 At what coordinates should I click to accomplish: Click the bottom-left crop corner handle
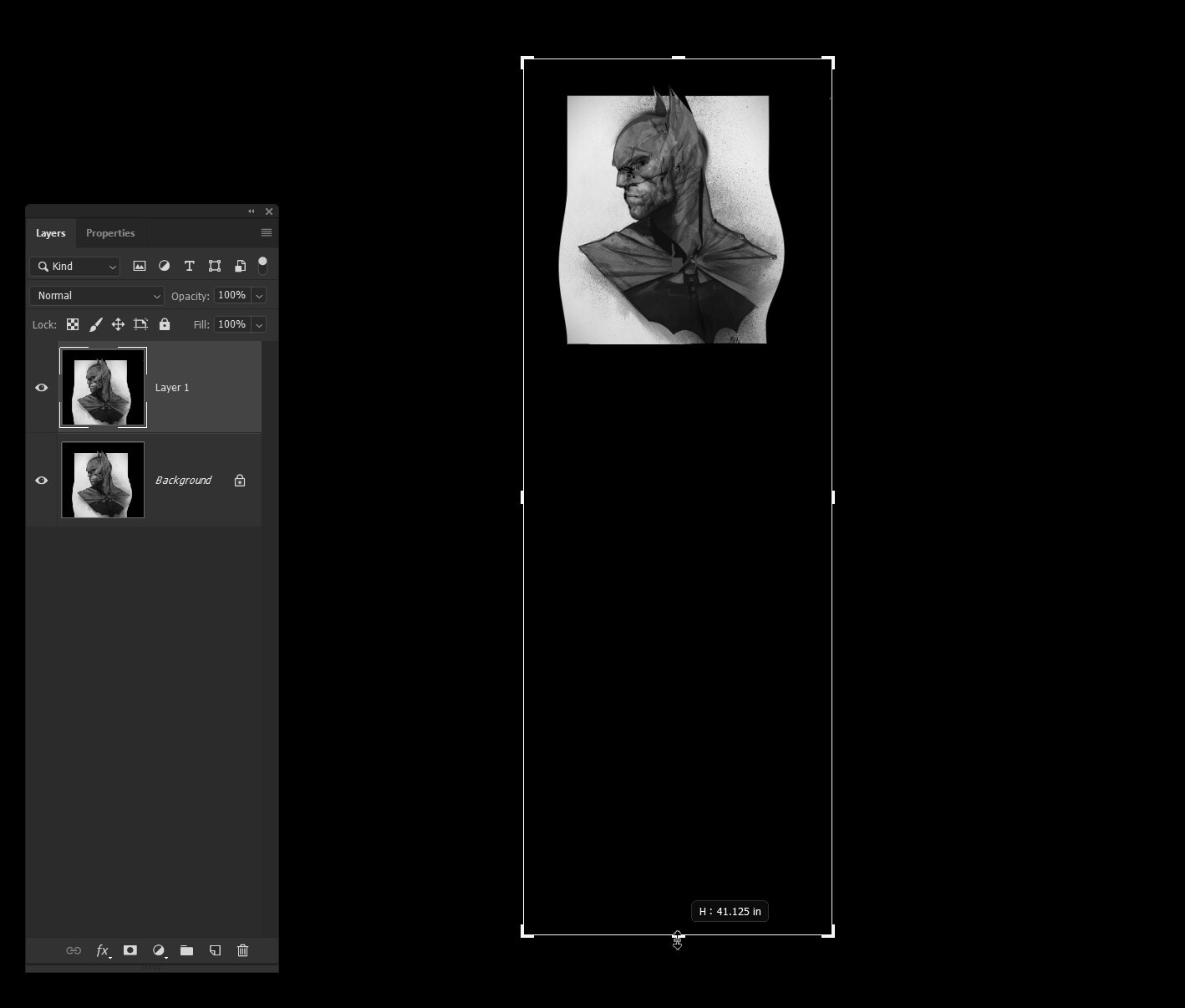click(x=526, y=932)
